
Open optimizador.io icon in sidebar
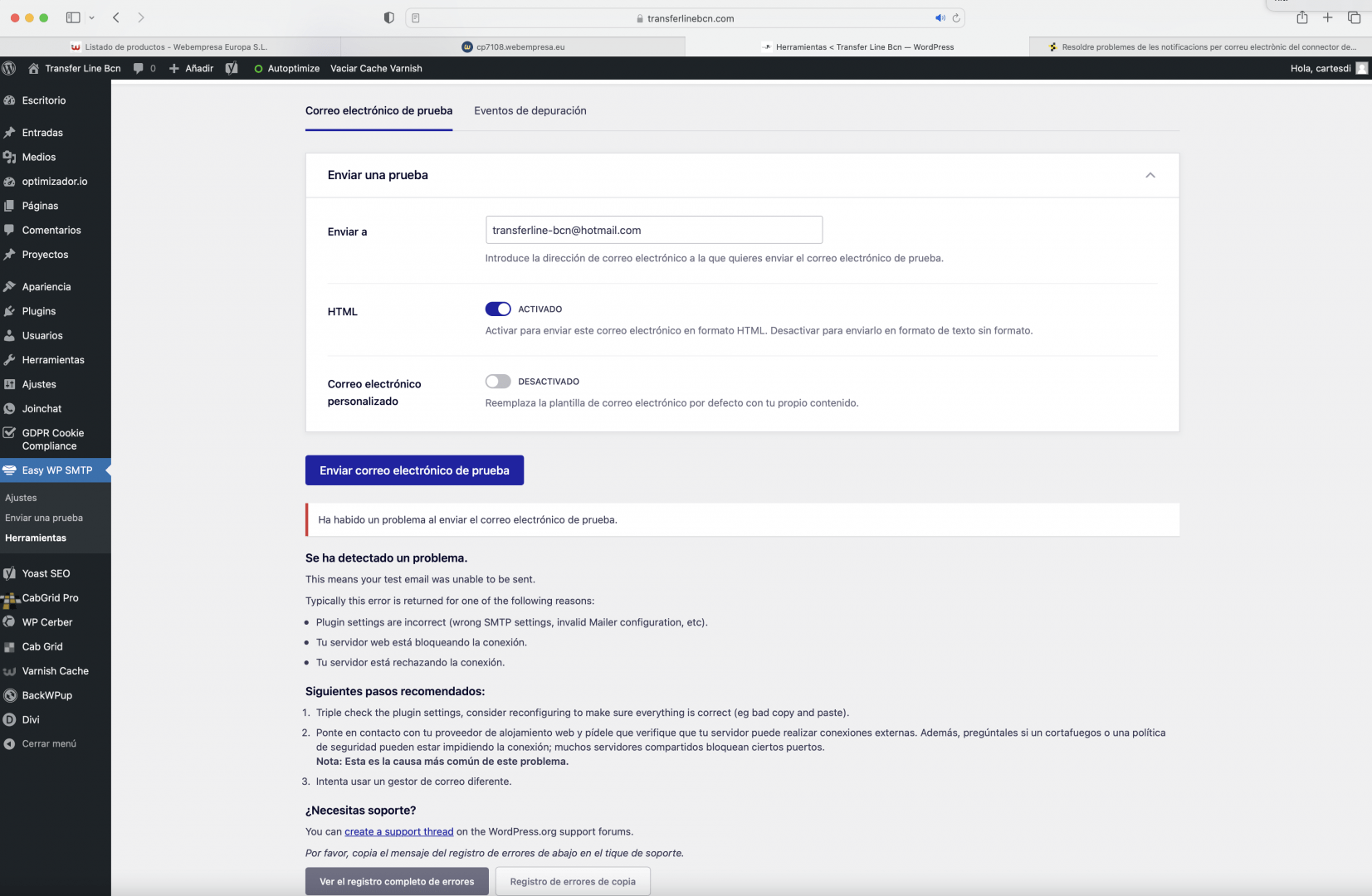click(x=10, y=181)
